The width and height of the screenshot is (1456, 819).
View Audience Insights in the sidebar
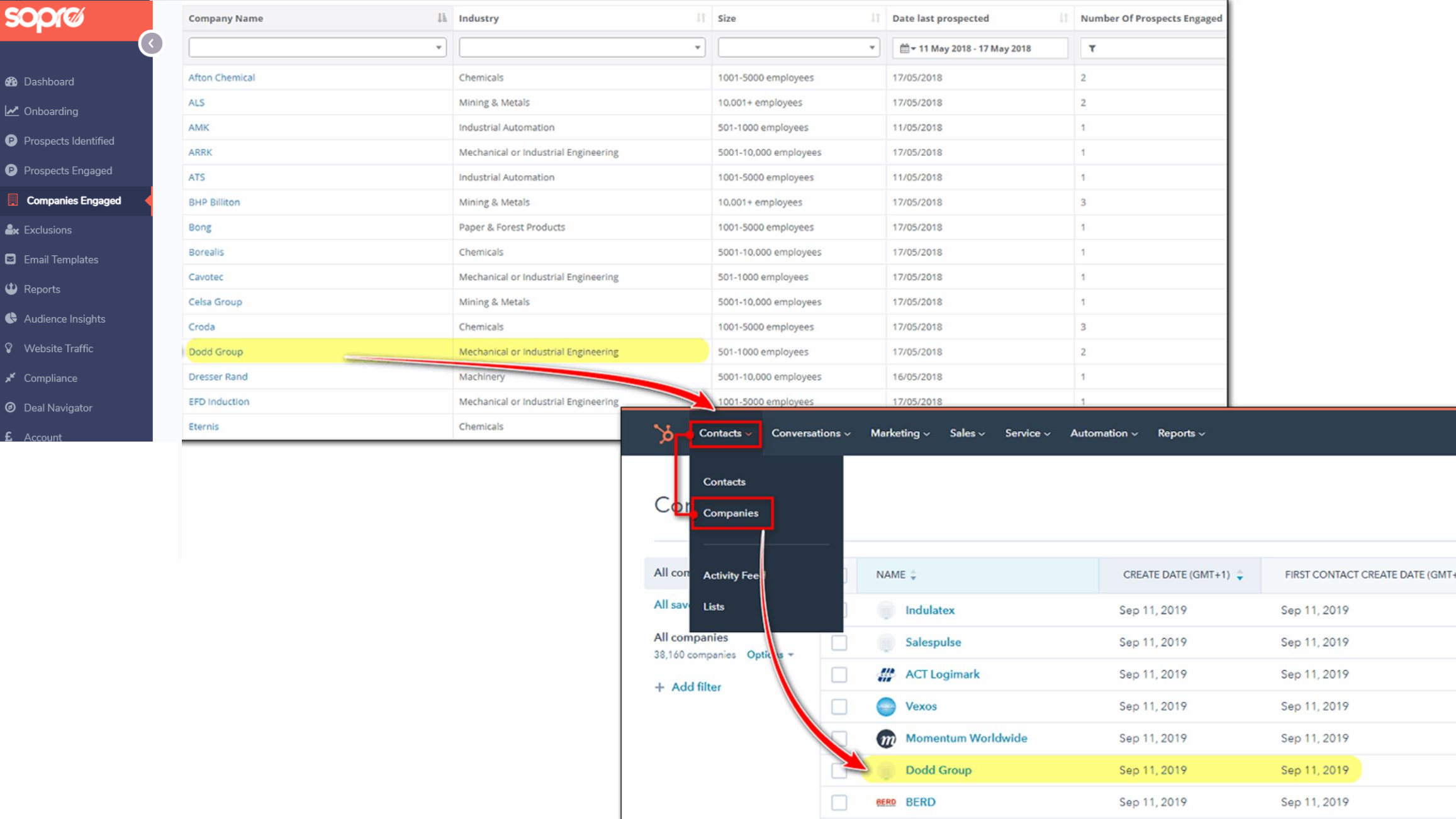point(64,318)
